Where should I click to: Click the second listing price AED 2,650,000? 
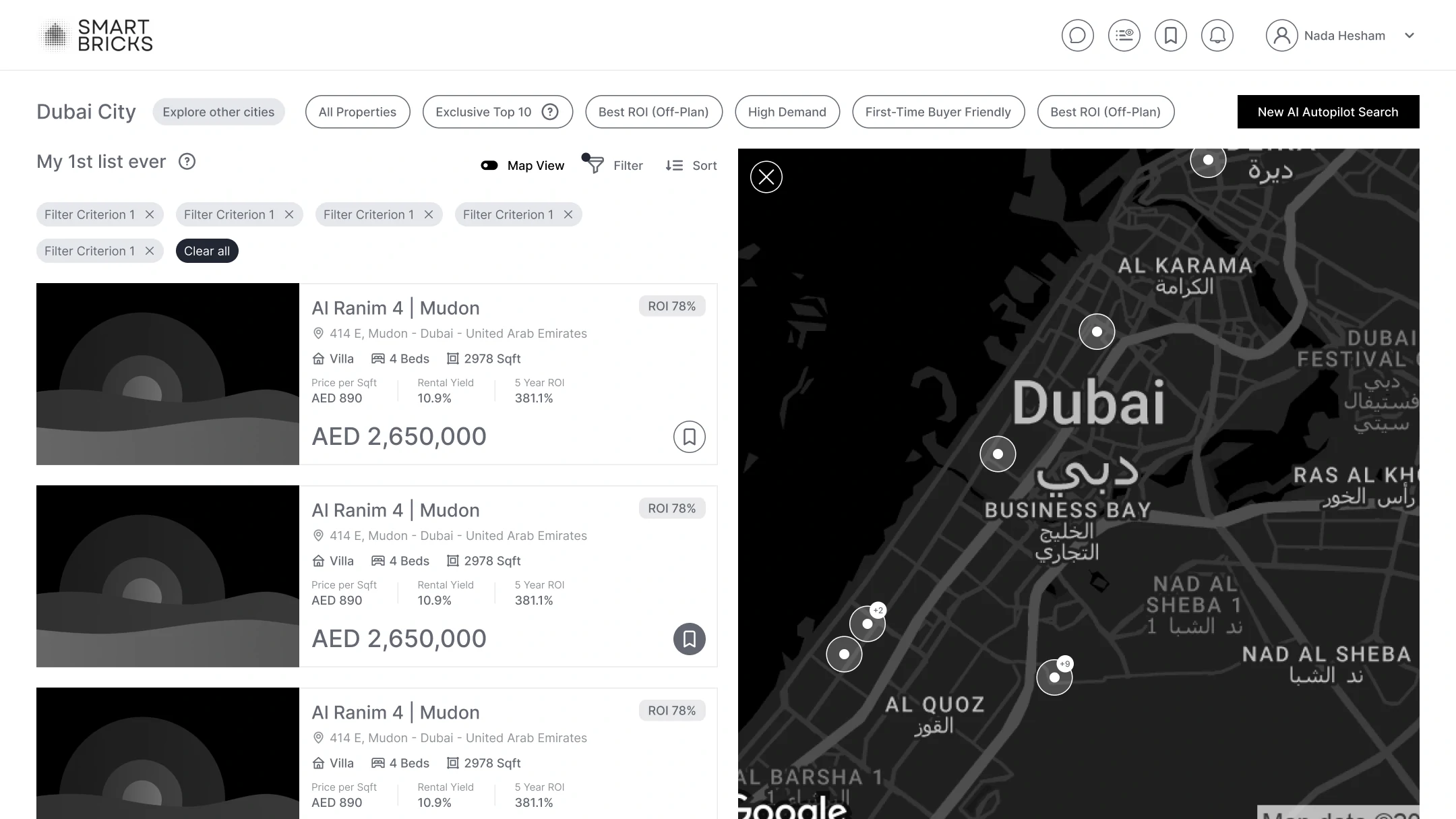click(x=399, y=639)
